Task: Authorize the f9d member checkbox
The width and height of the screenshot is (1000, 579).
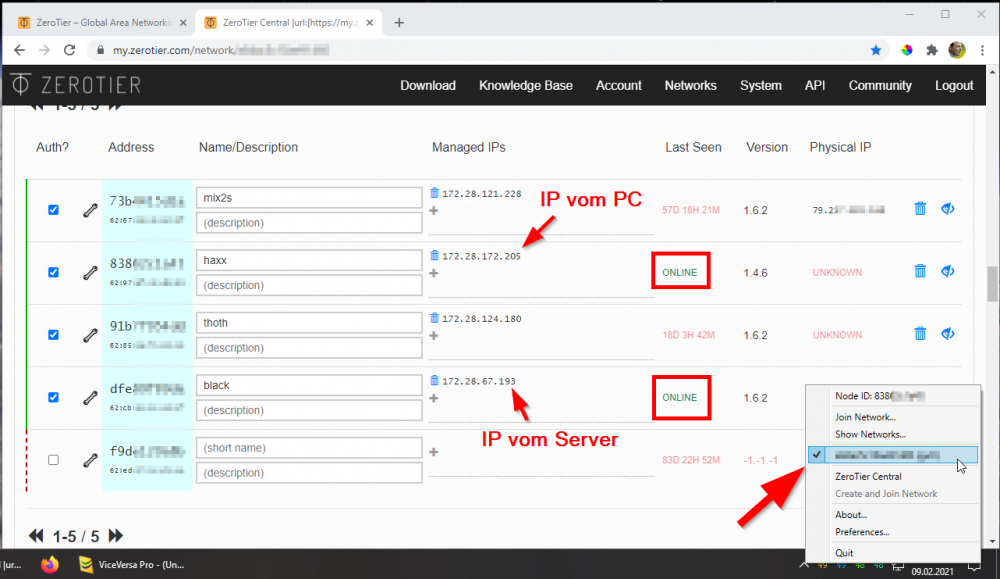Action: click(x=54, y=460)
